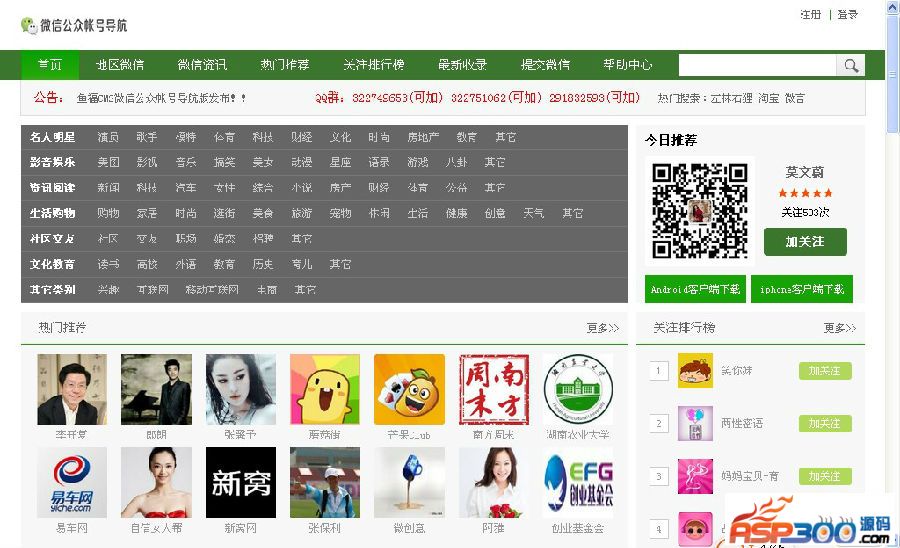
Task: Click the WeChat logo icon
Action: point(29,25)
